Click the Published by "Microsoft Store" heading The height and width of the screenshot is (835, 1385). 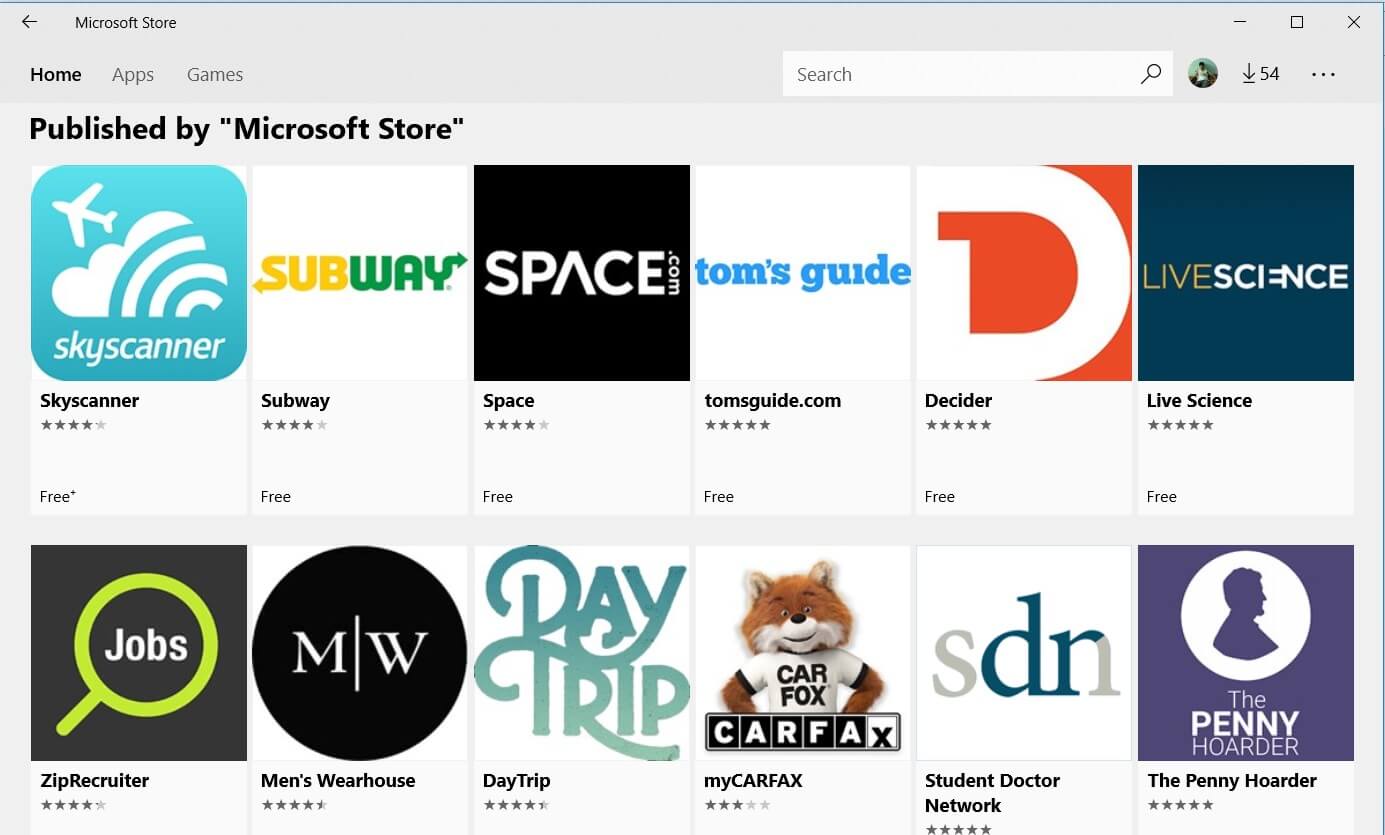[247, 128]
